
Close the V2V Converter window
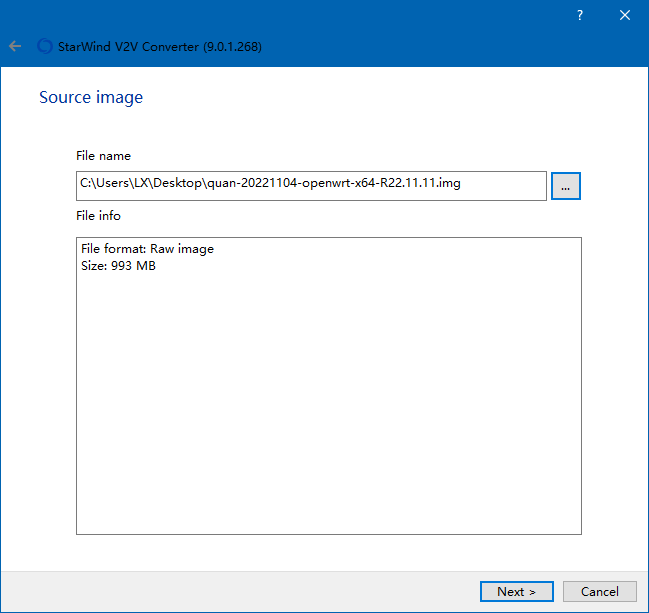tap(625, 15)
